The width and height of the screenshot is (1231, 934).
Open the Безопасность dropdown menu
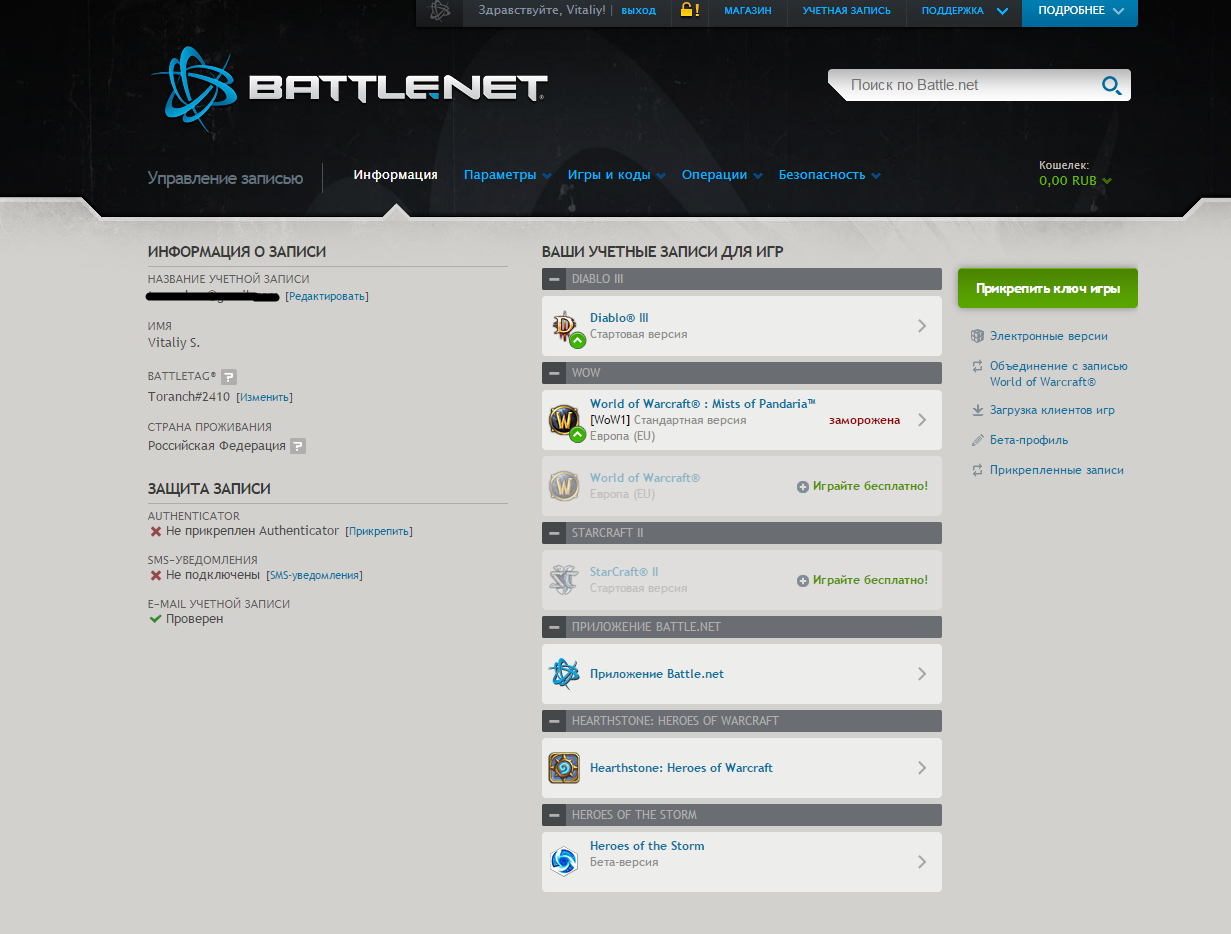coord(830,175)
